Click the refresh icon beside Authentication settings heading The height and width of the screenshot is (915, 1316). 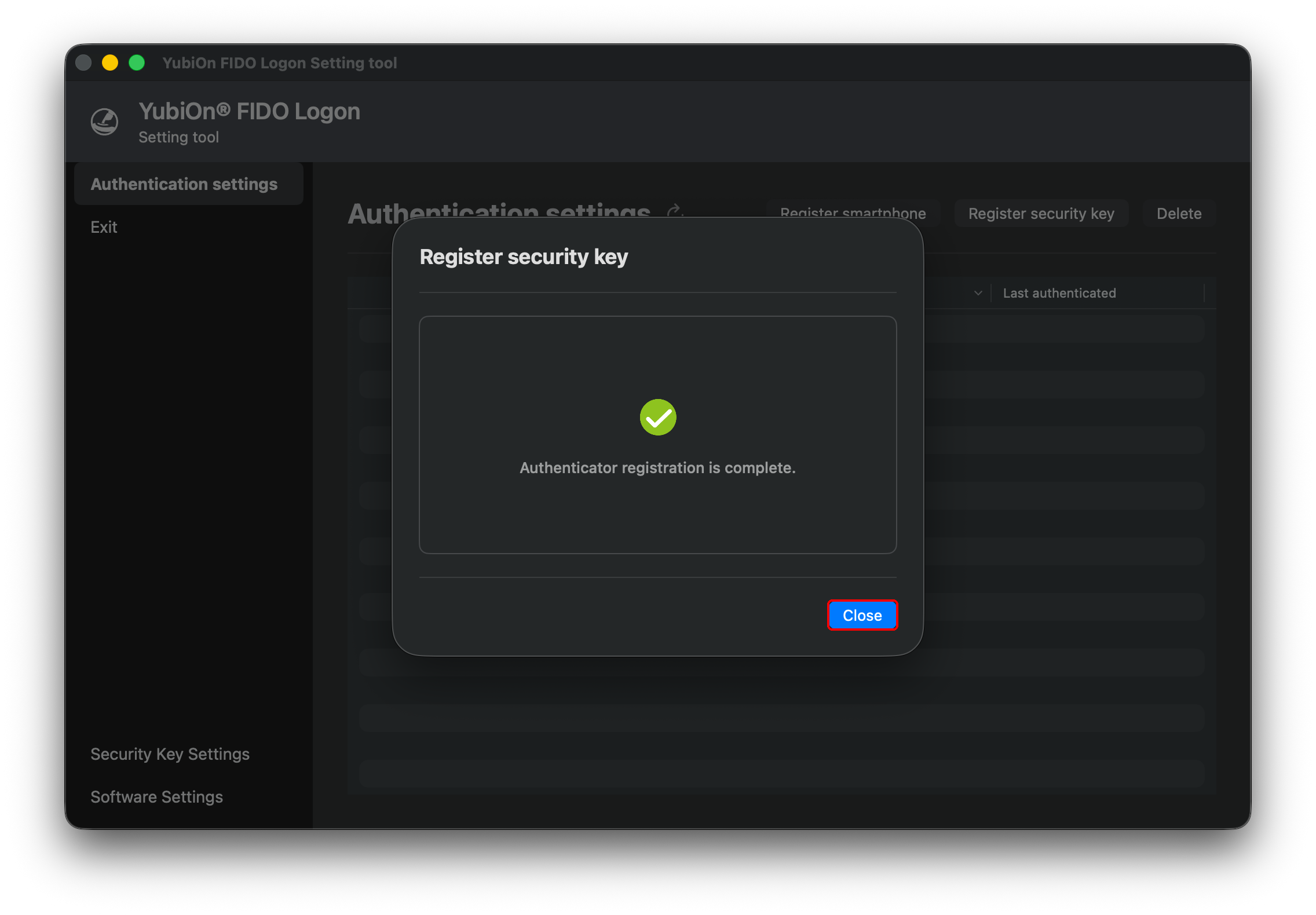point(674,211)
